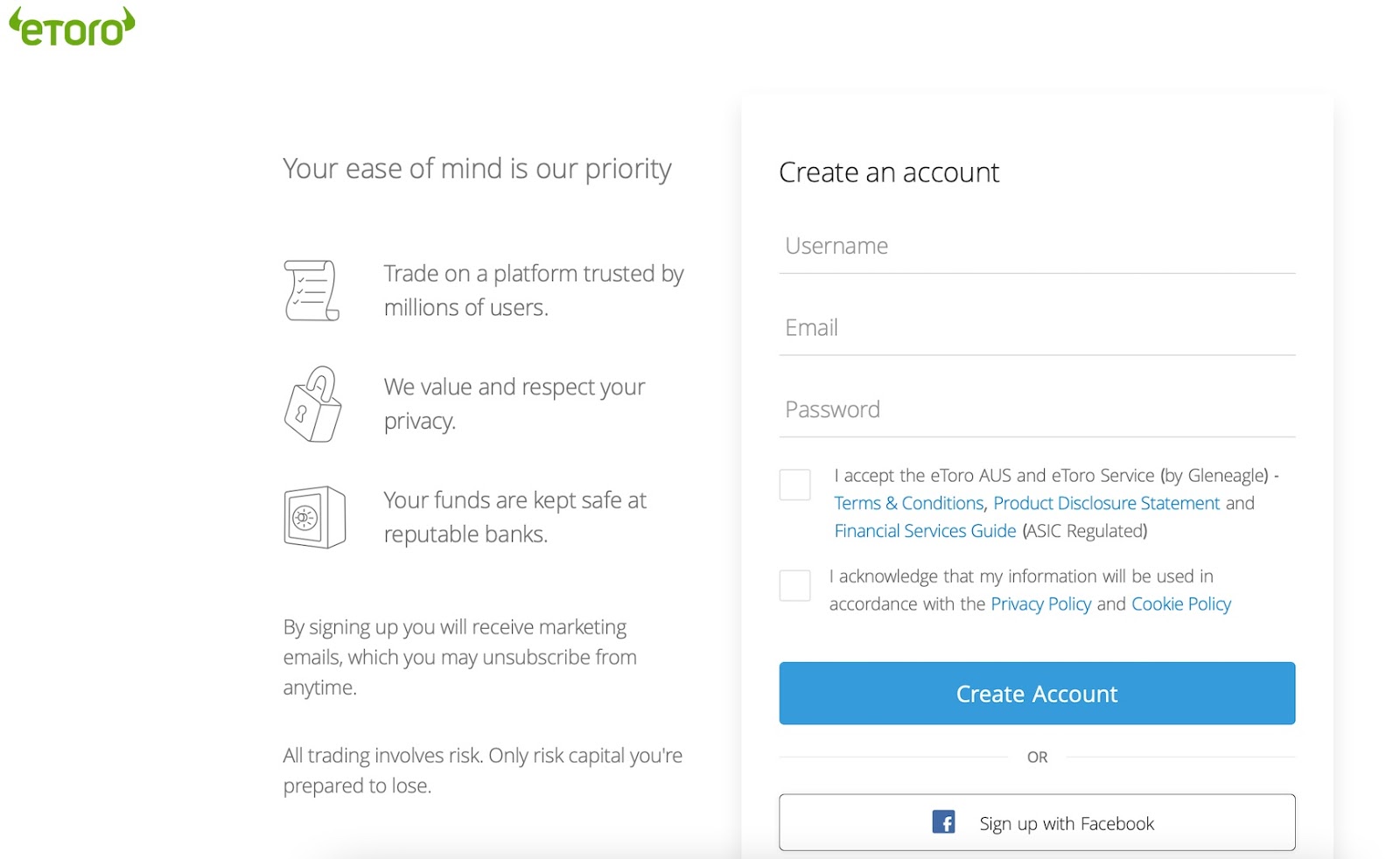Viewport: 1400px width, 859px height.
Task: Click the padlock privacy icon
Action: [x=313, y=404]
